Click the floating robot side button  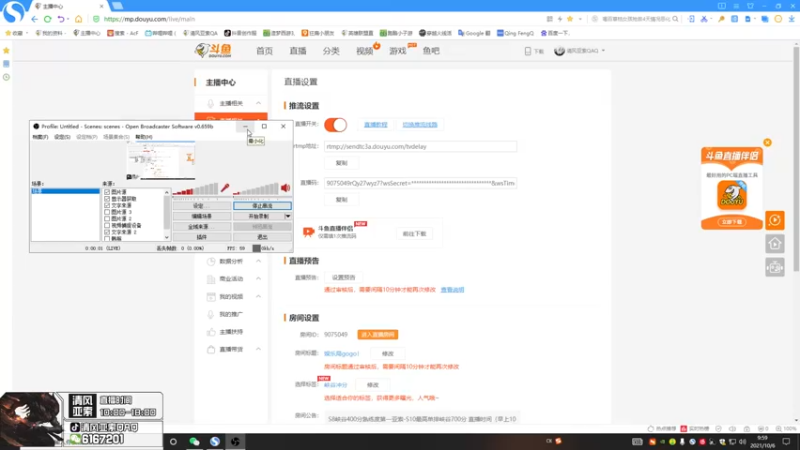[774, 267]
